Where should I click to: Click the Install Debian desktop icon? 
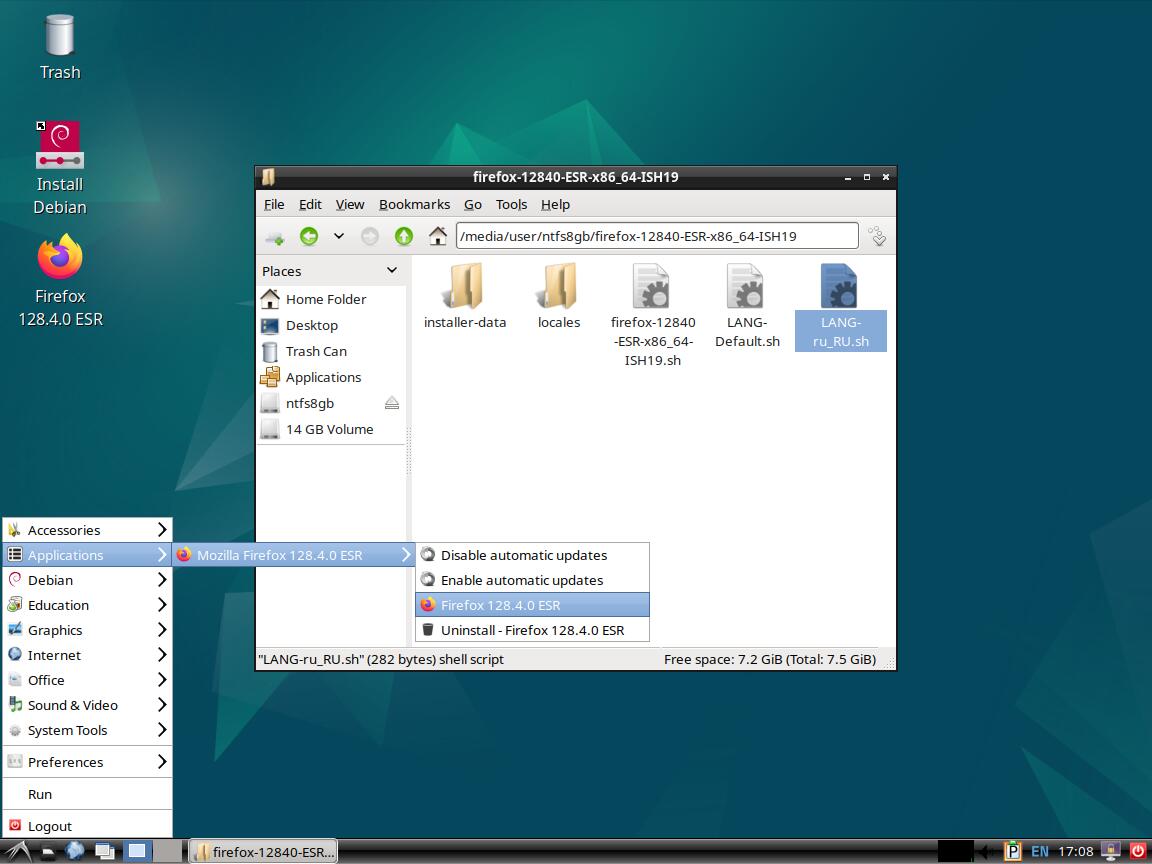click(x=60, y=168)
